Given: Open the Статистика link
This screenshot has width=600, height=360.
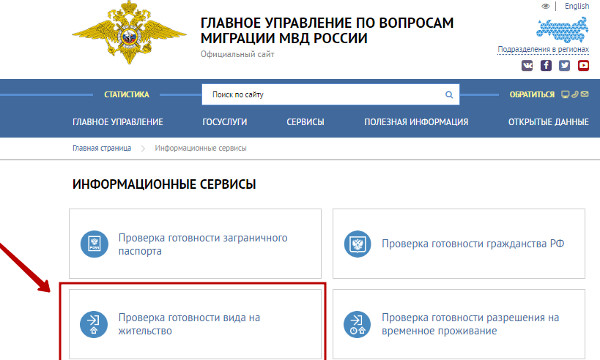Looking at the screenshot, I should pyautogui.click(x=126, y=94).
